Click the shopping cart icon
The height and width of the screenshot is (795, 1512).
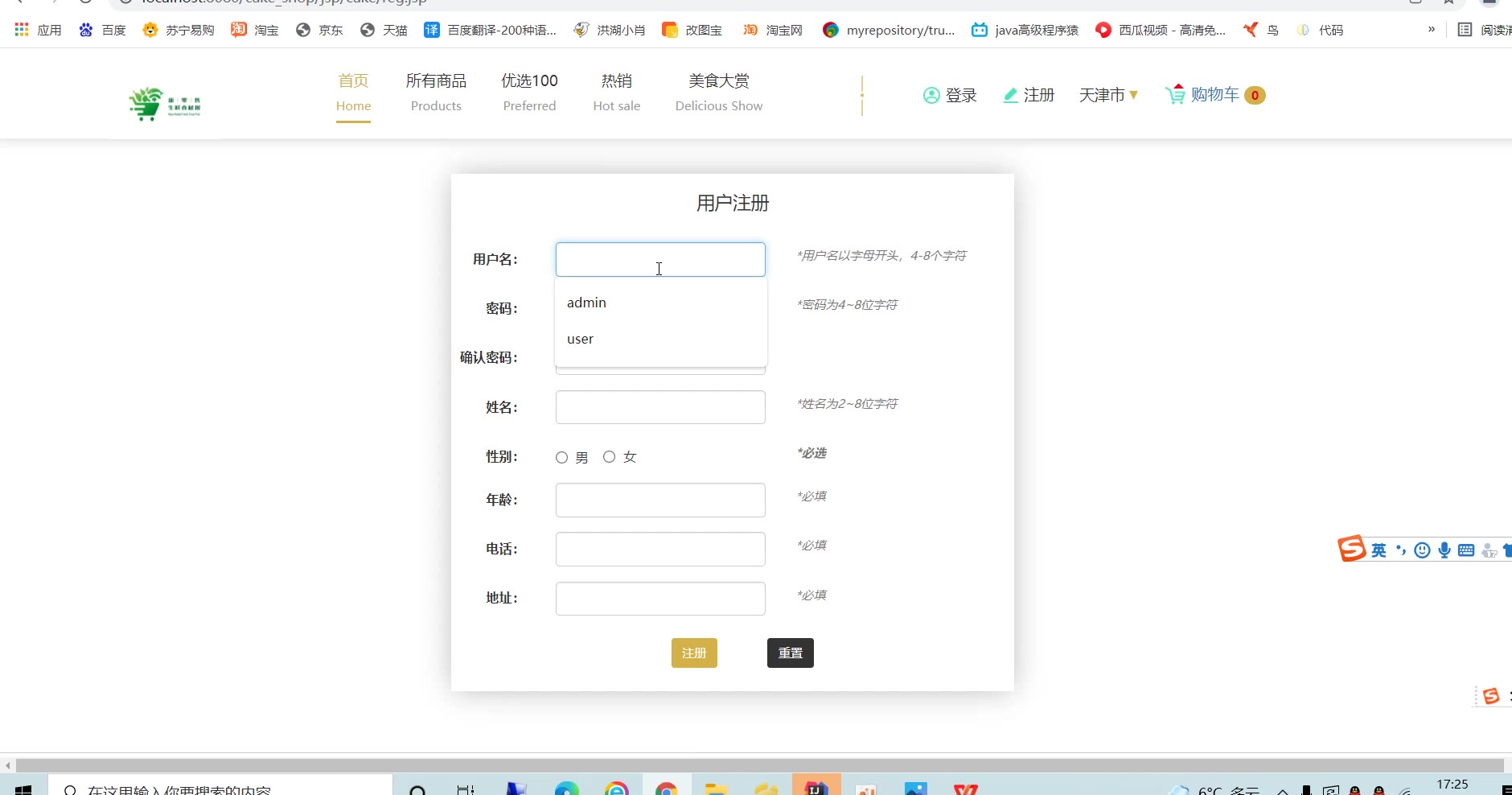(x=1175, y=95)
